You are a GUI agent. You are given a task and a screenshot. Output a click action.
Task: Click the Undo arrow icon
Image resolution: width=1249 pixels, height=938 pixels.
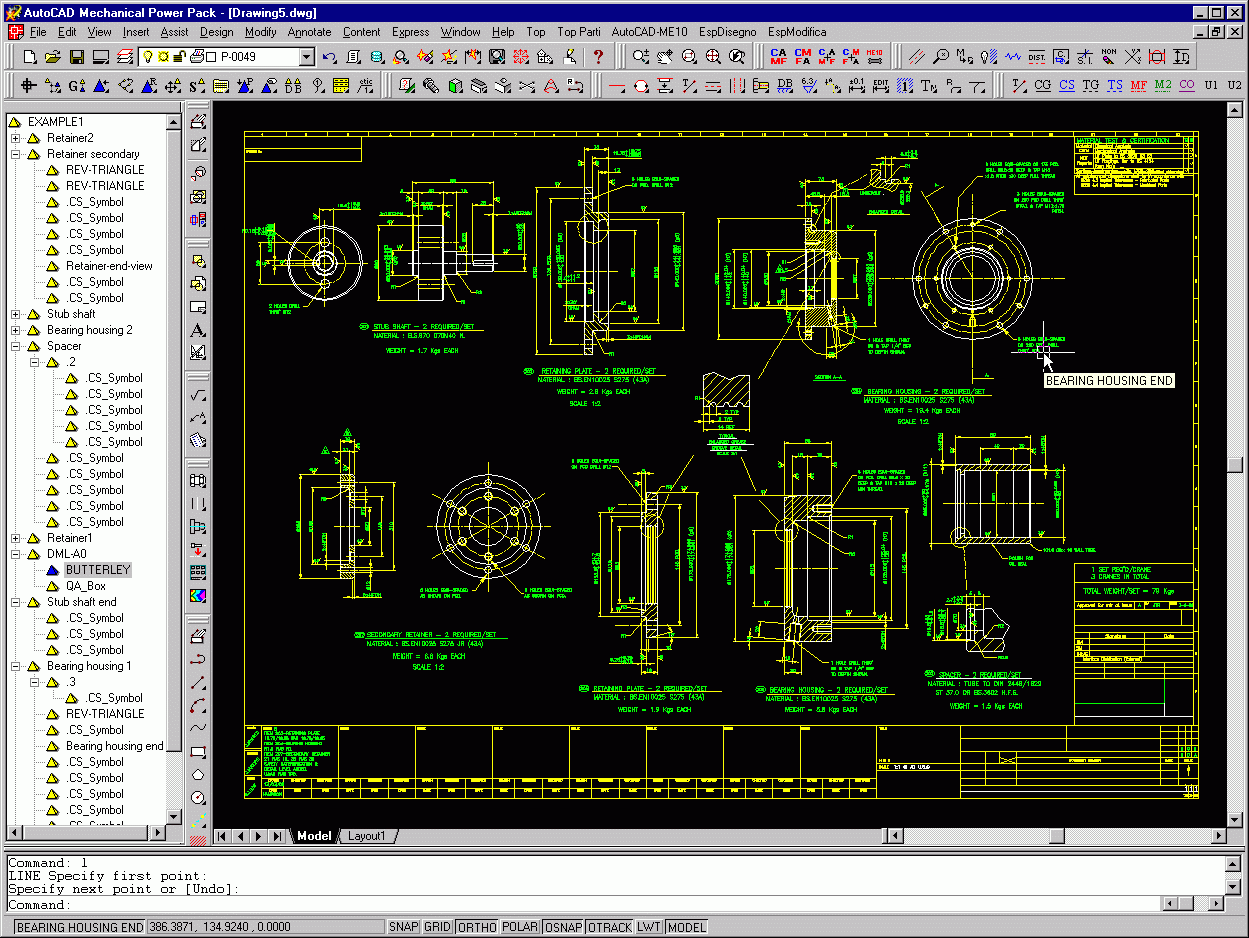[328, 56]
